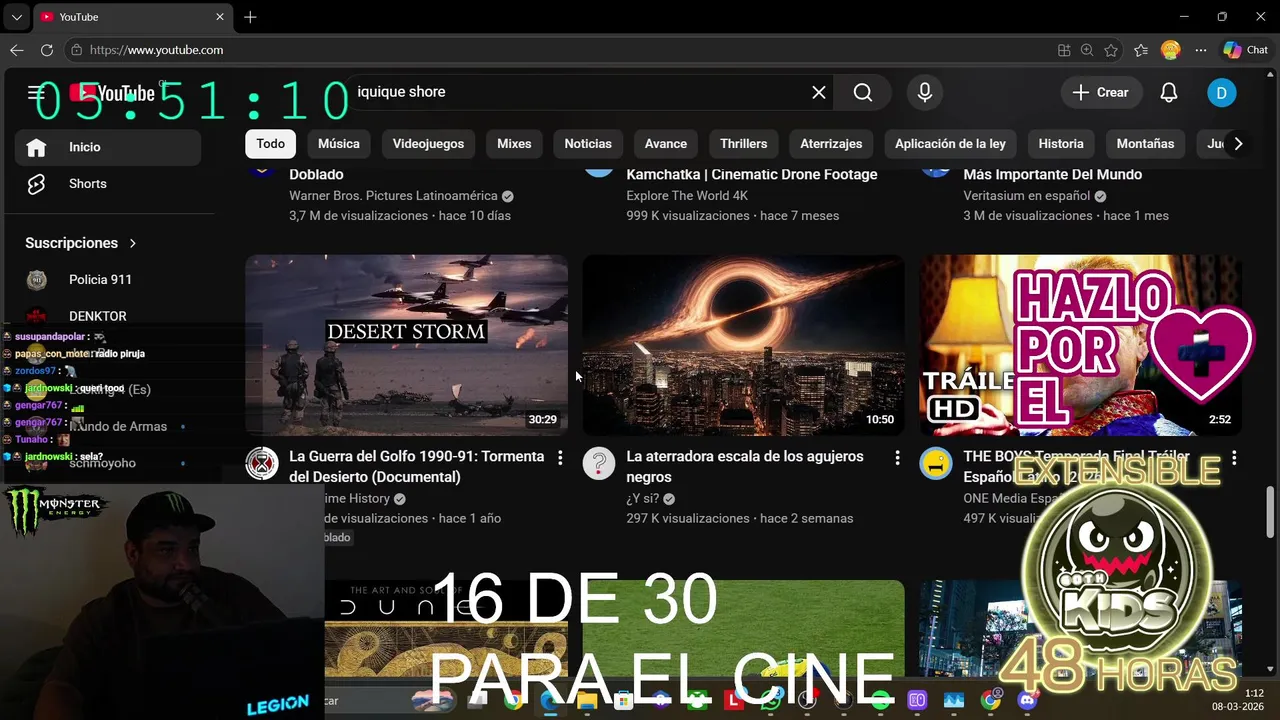Image resolution: width=1280 pixels, height=720 pixels.
Task: Click the browser address bar URL
Action: click(x=156, y=50)
